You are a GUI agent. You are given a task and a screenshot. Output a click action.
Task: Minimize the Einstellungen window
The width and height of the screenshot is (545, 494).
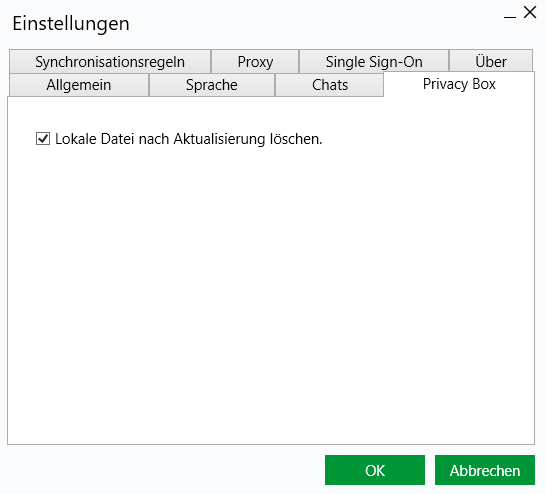click(510, 15)
